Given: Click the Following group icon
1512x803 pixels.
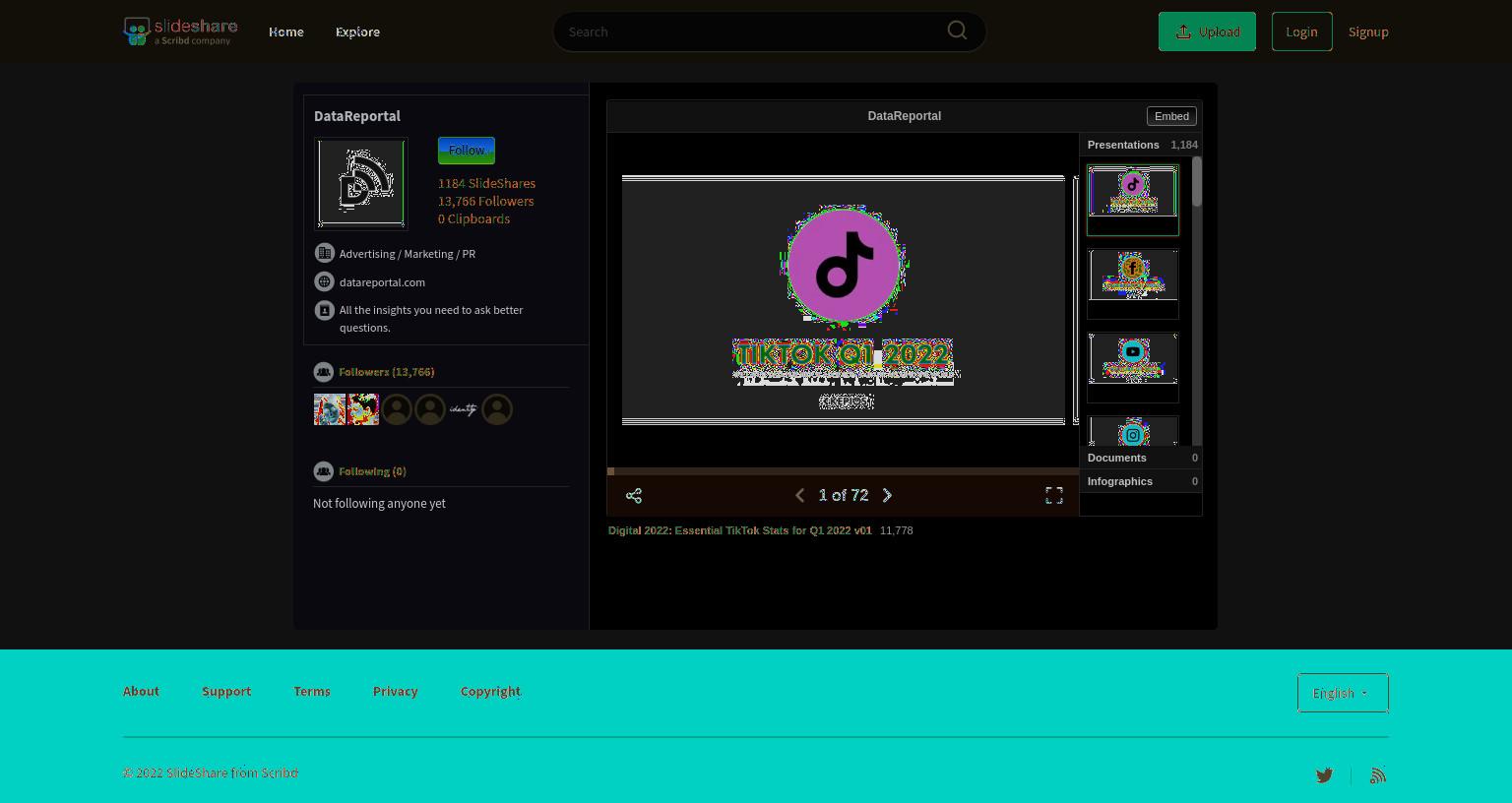Looking at the screenshot, I should tap(323, 471).
